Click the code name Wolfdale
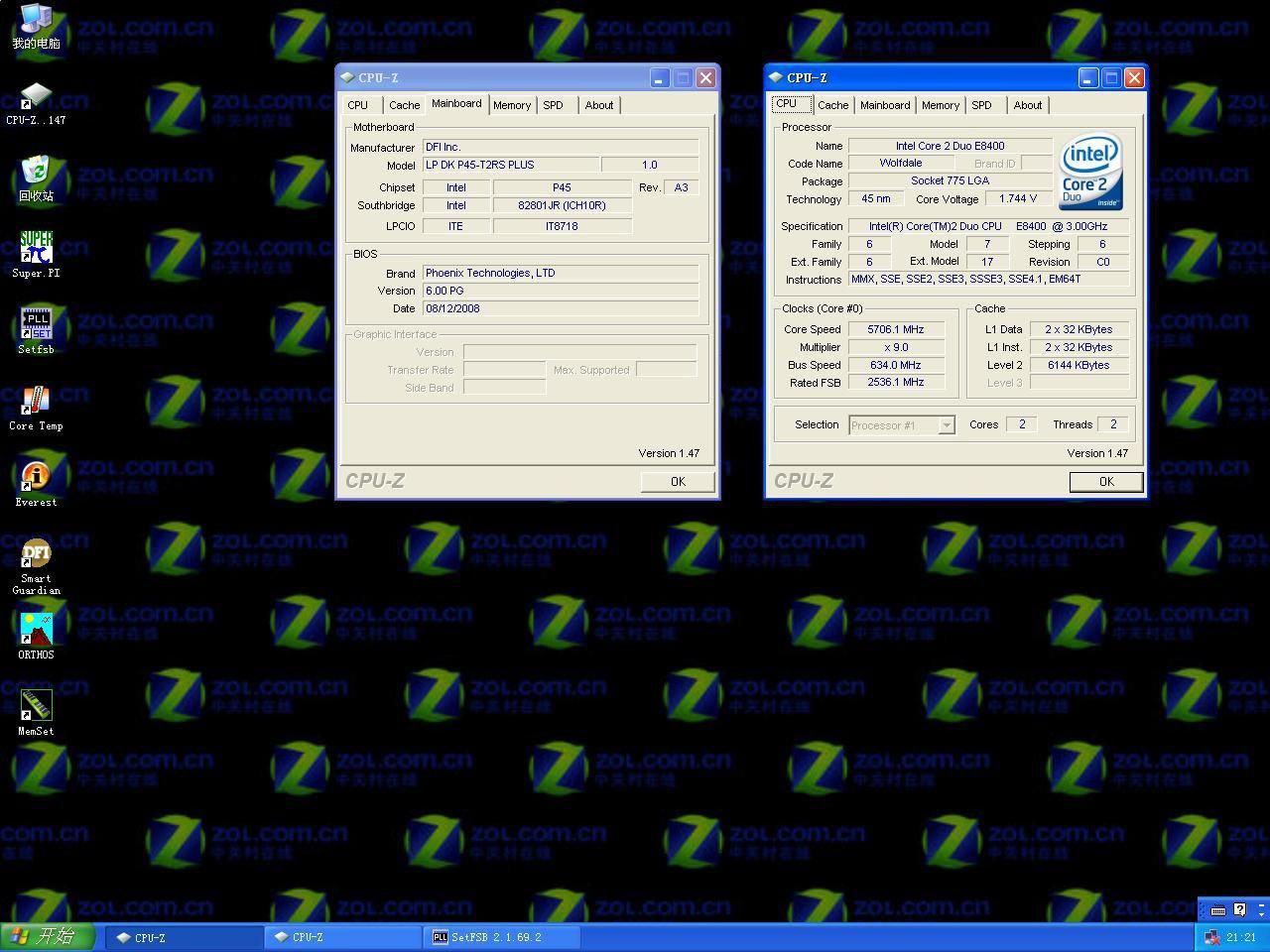This screenshot has width=1270, height=952. (901, 163)
